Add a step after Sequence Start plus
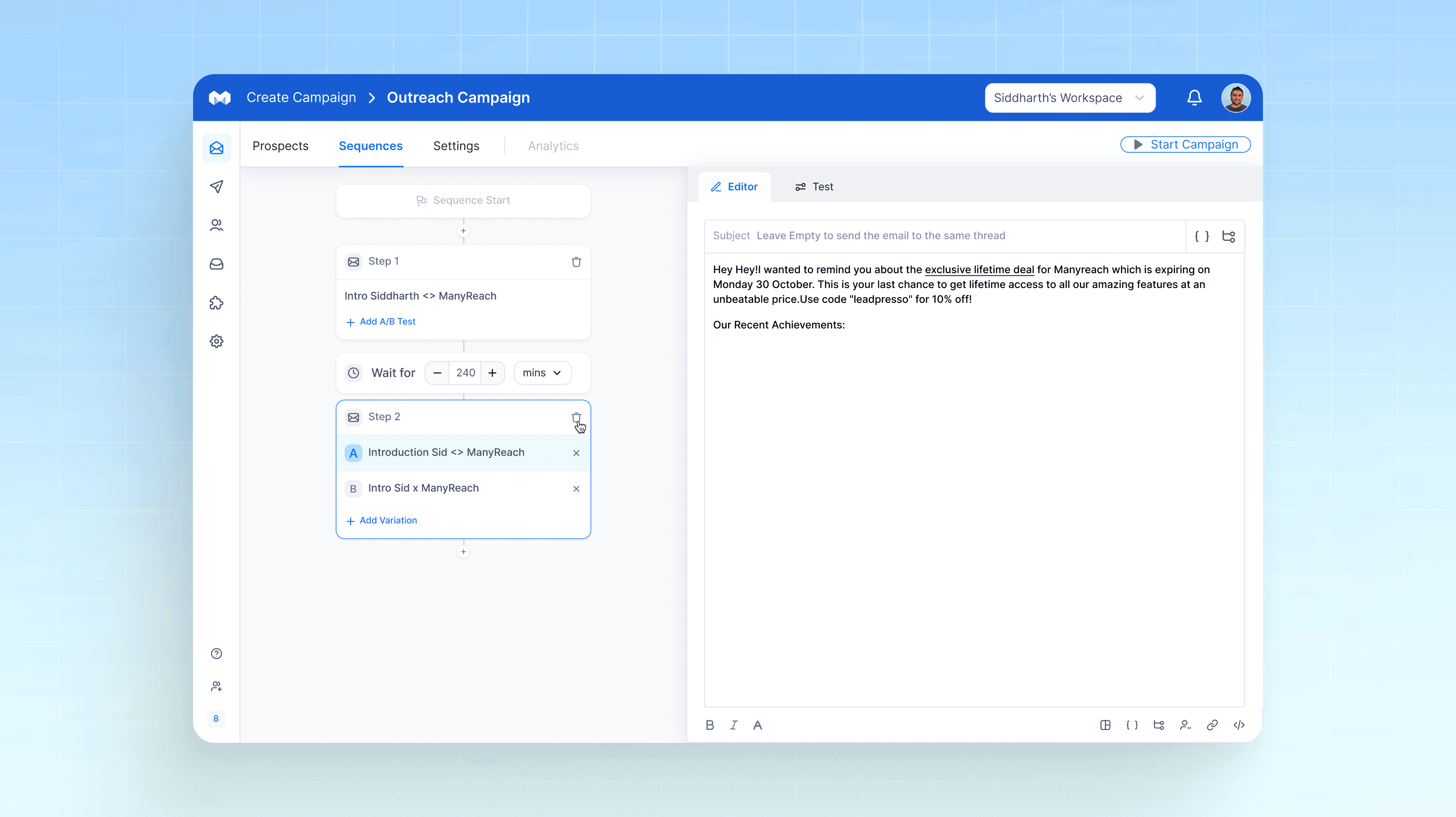 tap(463, 231)
